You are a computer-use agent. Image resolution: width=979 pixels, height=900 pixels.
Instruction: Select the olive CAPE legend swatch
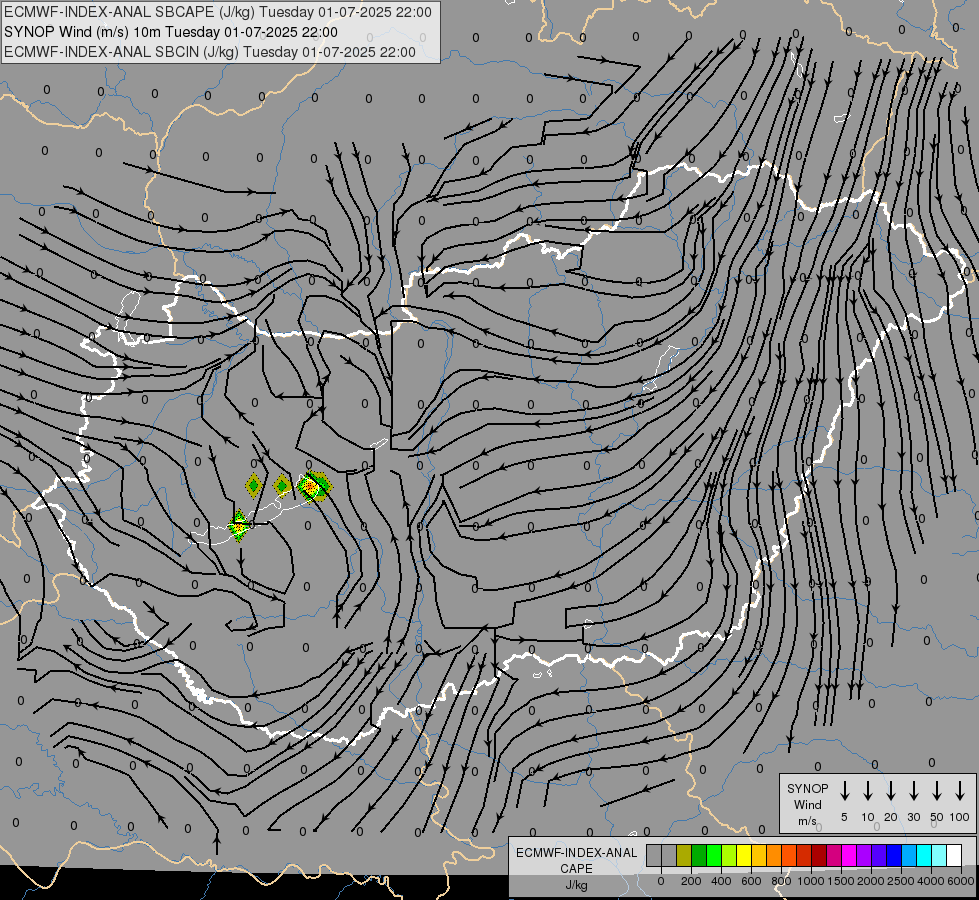click(684, 856)
